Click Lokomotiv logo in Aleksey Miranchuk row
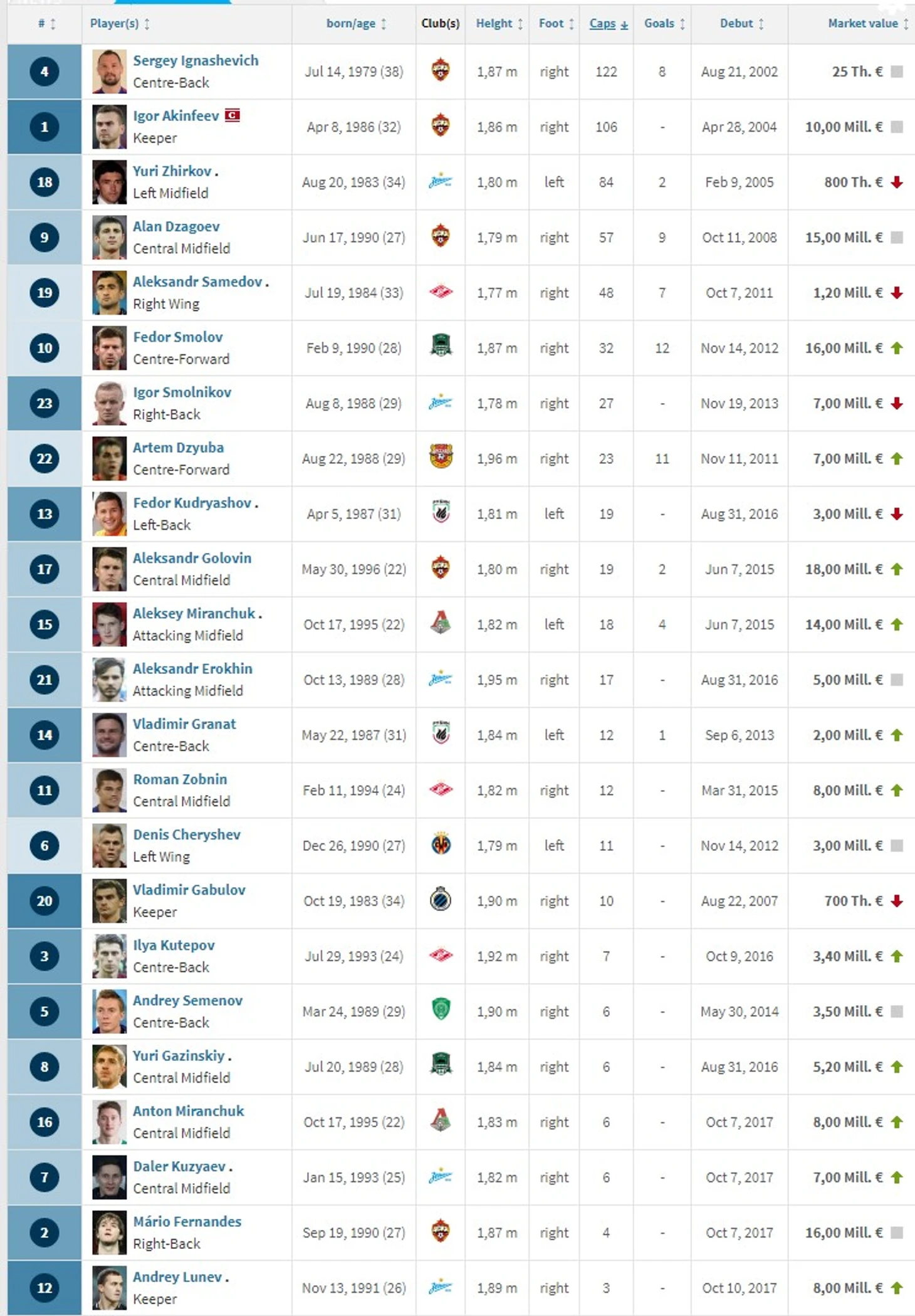The height and width of the screenshot is (1316, 915). pos(441,623)
